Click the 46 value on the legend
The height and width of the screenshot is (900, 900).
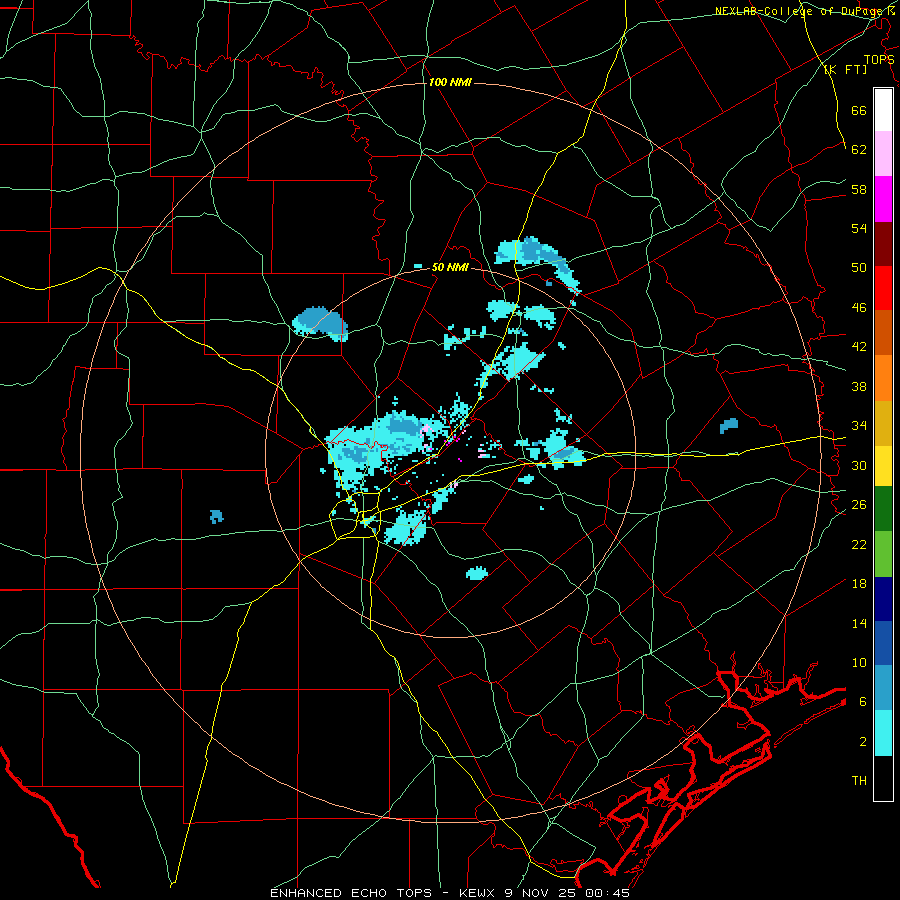pos(859,308)
